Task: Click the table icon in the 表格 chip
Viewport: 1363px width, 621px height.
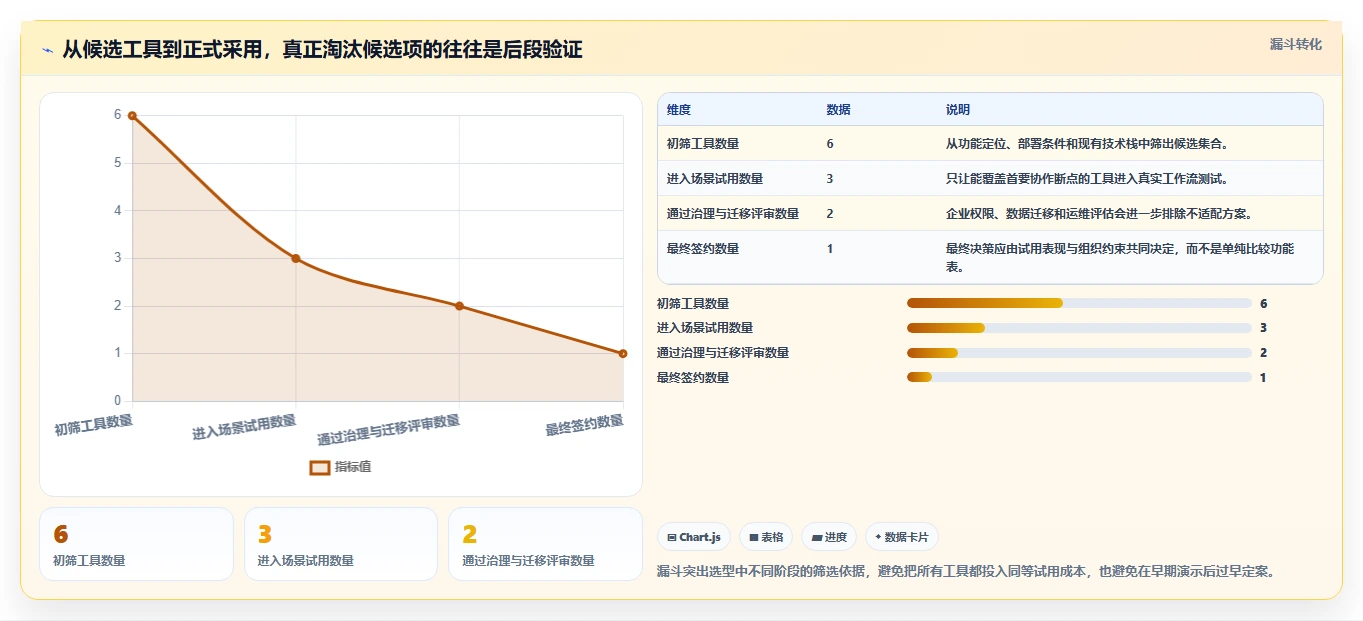Action: point(754,537)
